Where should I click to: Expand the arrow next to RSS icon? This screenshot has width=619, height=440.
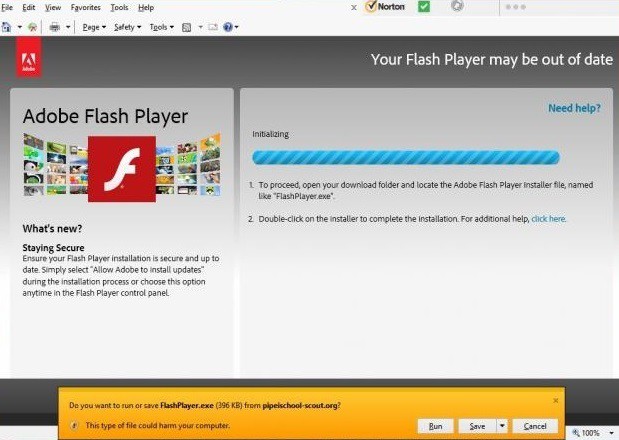click(201, 27)
